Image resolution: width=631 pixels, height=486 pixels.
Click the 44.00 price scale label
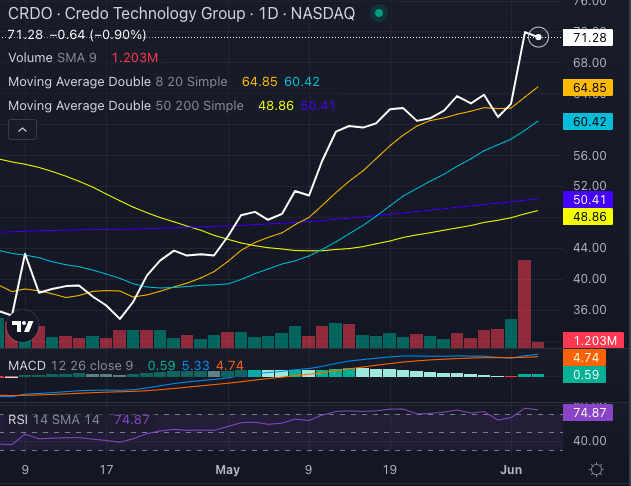(590, 247)
